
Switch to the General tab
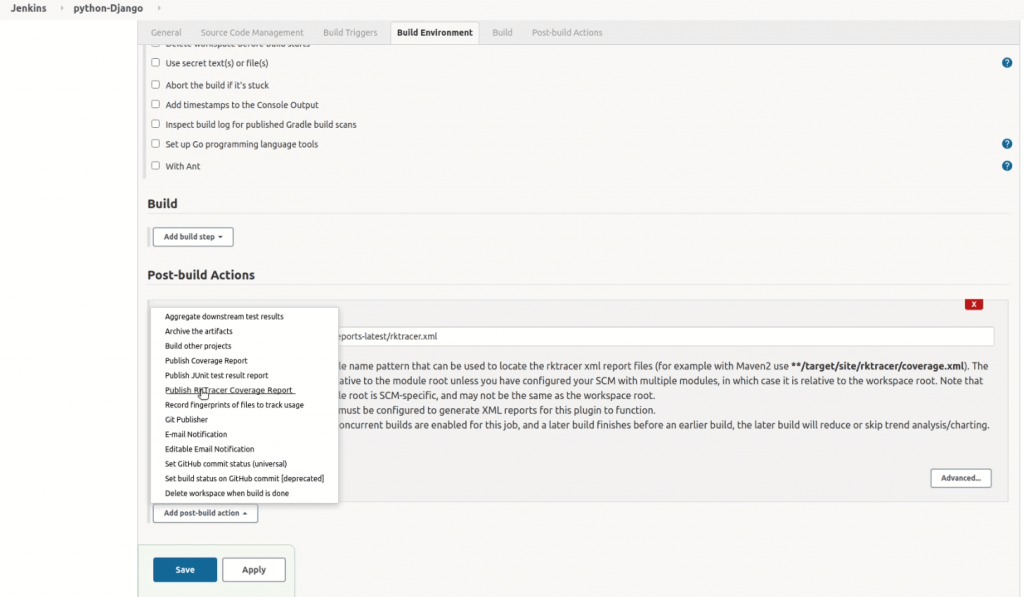[x=166, y=33]
